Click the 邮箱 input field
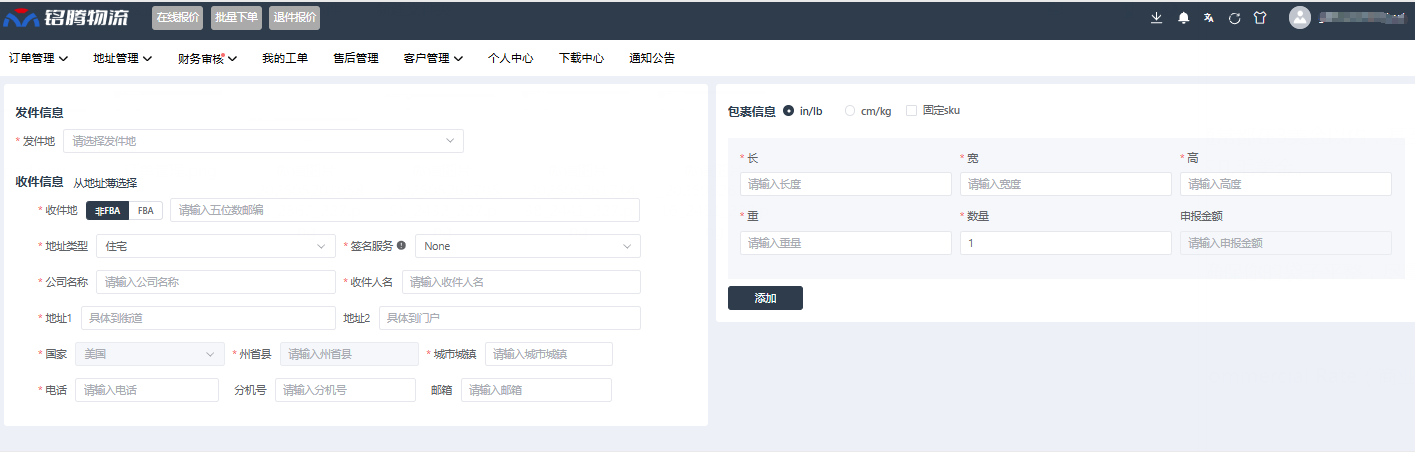The image size is (1415, 452). pyautogui.click(x=536, y=390)
